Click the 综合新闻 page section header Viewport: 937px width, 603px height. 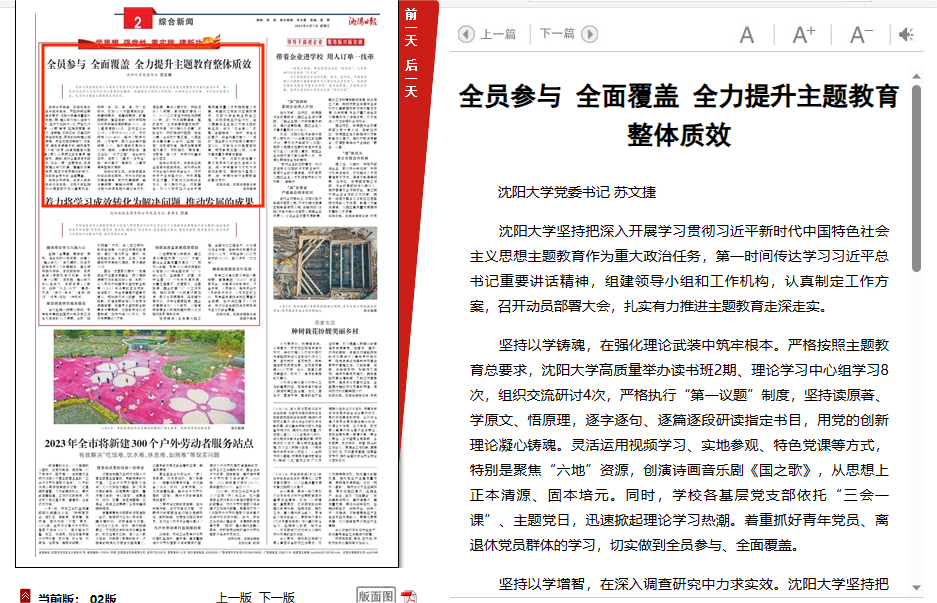coord(176,22)
